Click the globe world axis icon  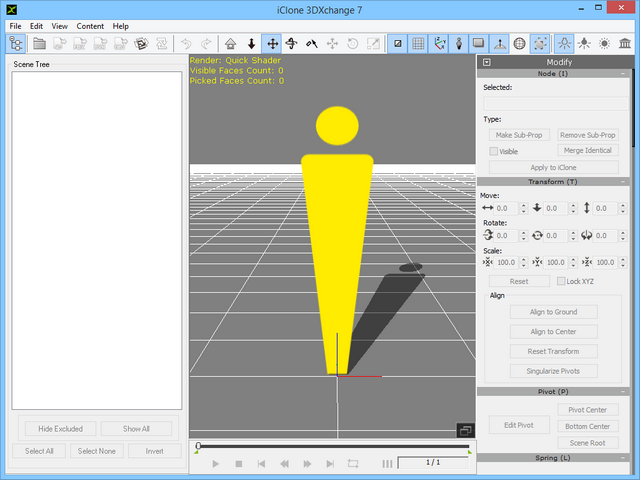click(x=519, y=44)
